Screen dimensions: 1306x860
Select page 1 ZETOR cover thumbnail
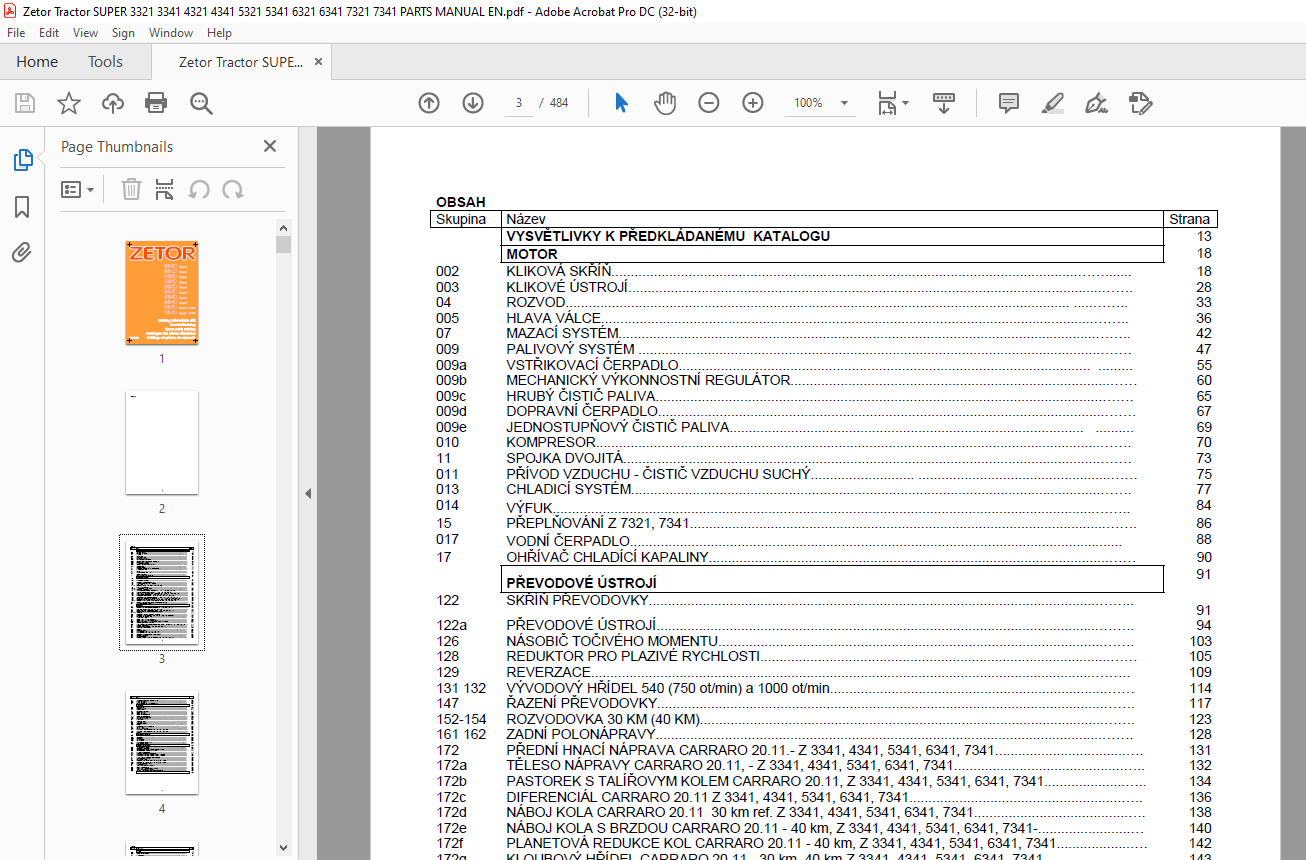click(161, 293)
